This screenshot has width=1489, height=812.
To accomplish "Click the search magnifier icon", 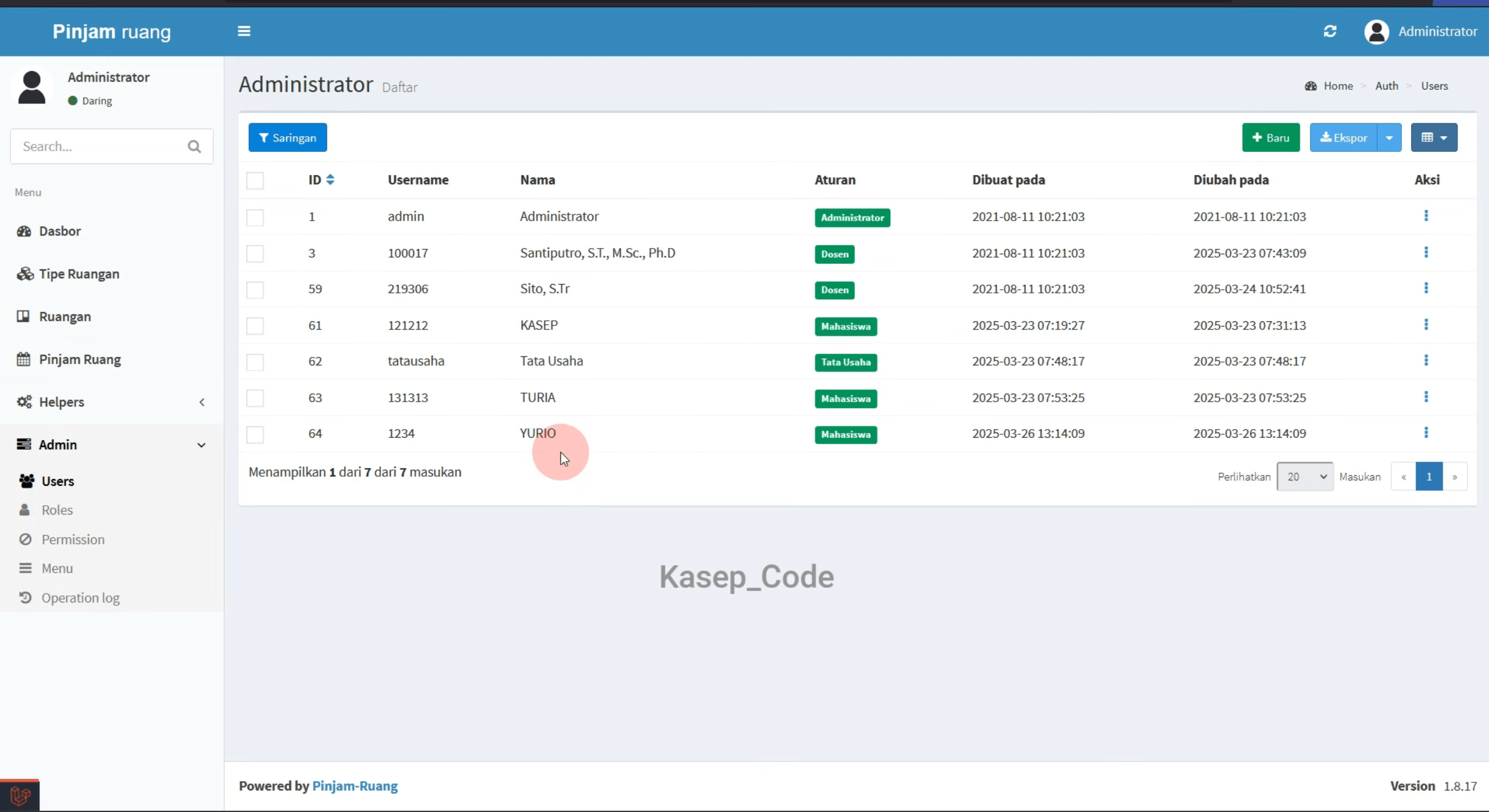I will point(194,147).
